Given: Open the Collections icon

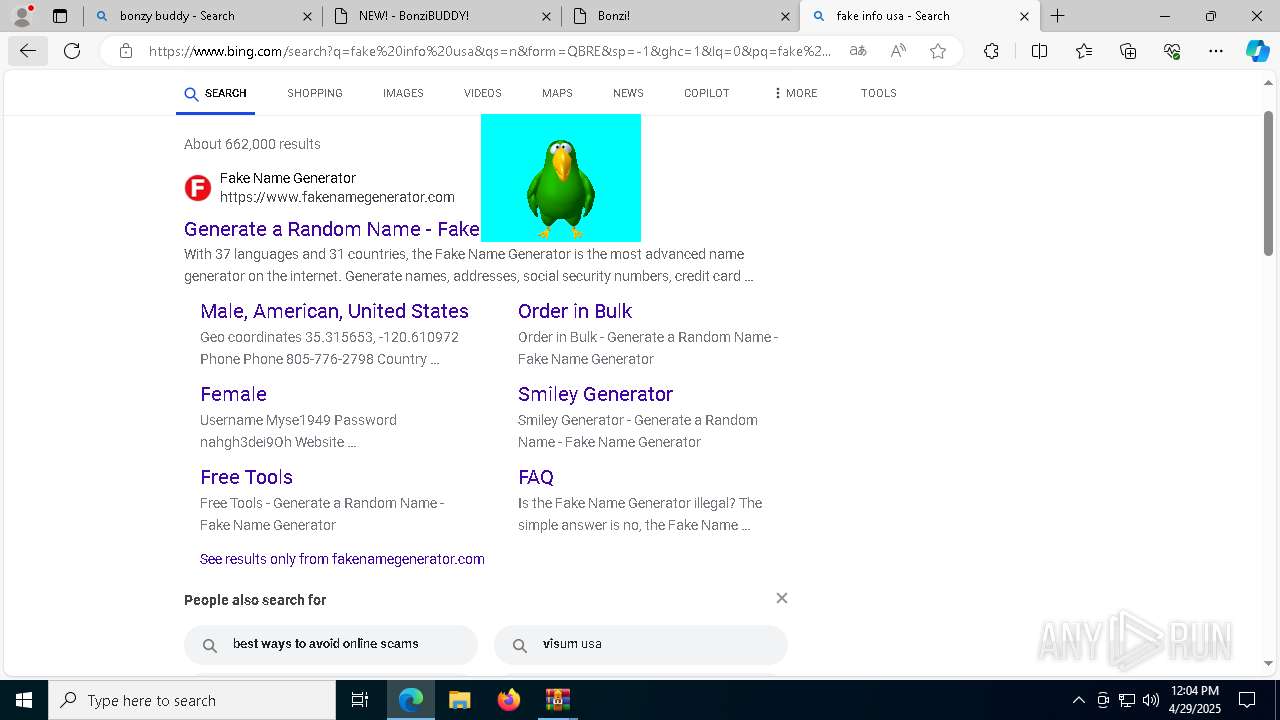Looking at the screenshot, I should coord(1128,51).
